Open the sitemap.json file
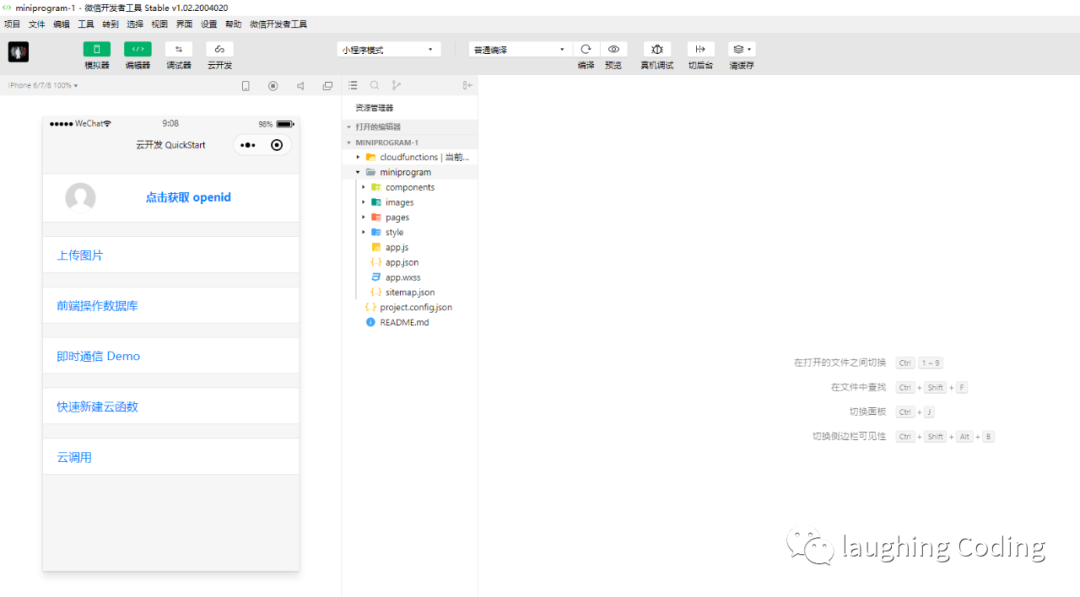This screenshot has width=1080, height=597. (410, 292)
